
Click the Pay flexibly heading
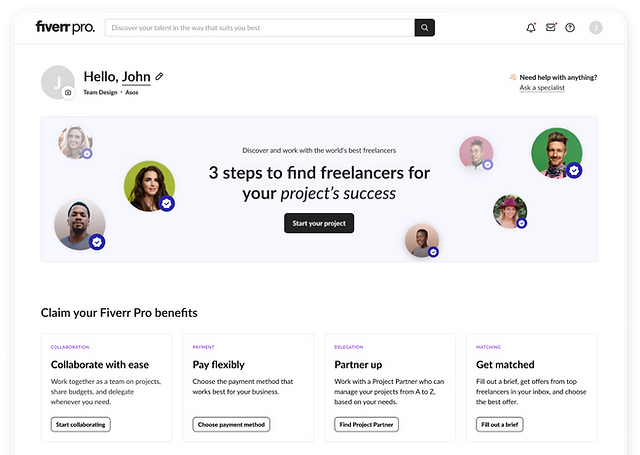(218, 364)
